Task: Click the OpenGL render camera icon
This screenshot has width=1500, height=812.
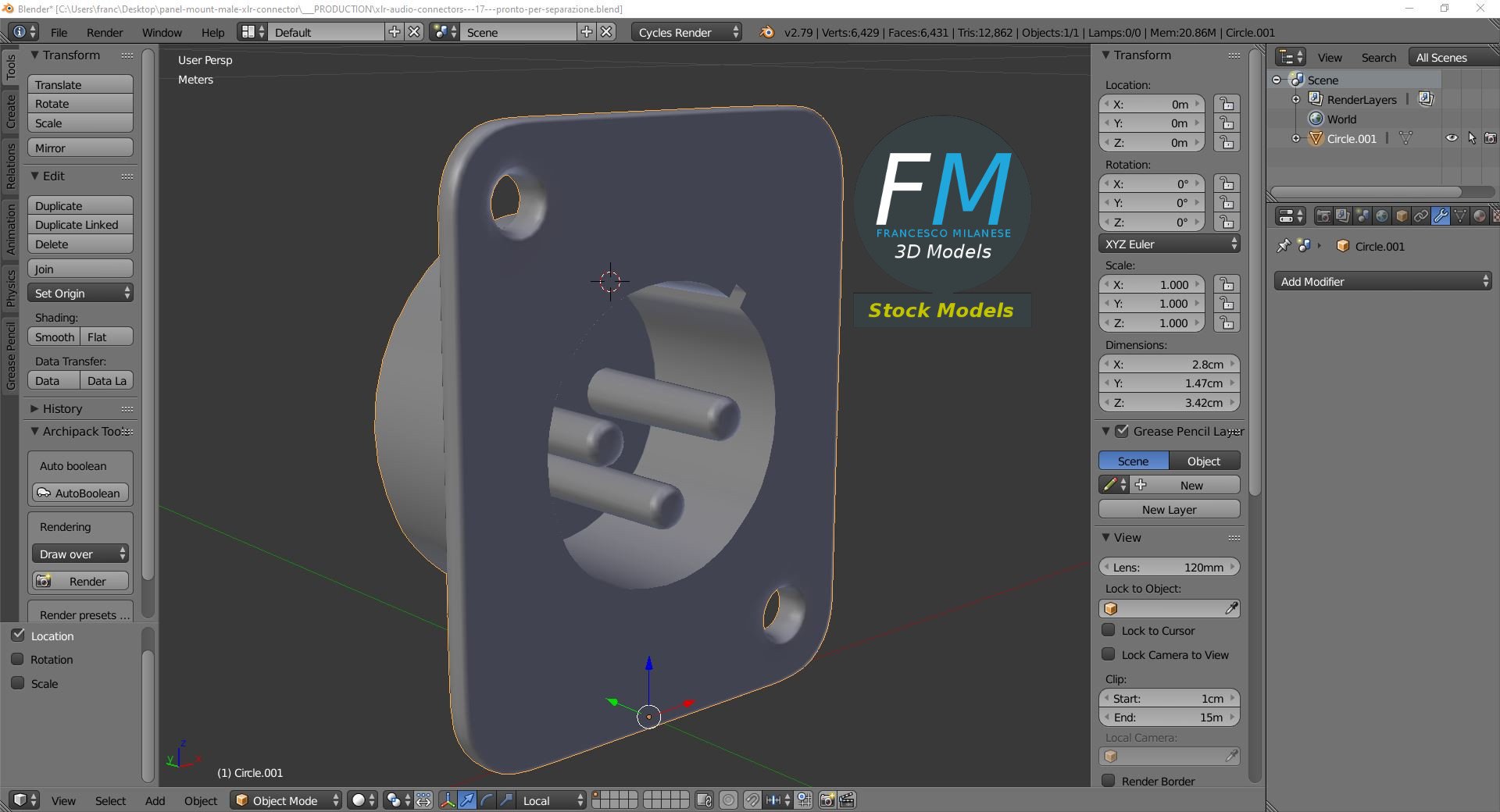Action: point(827,800)
